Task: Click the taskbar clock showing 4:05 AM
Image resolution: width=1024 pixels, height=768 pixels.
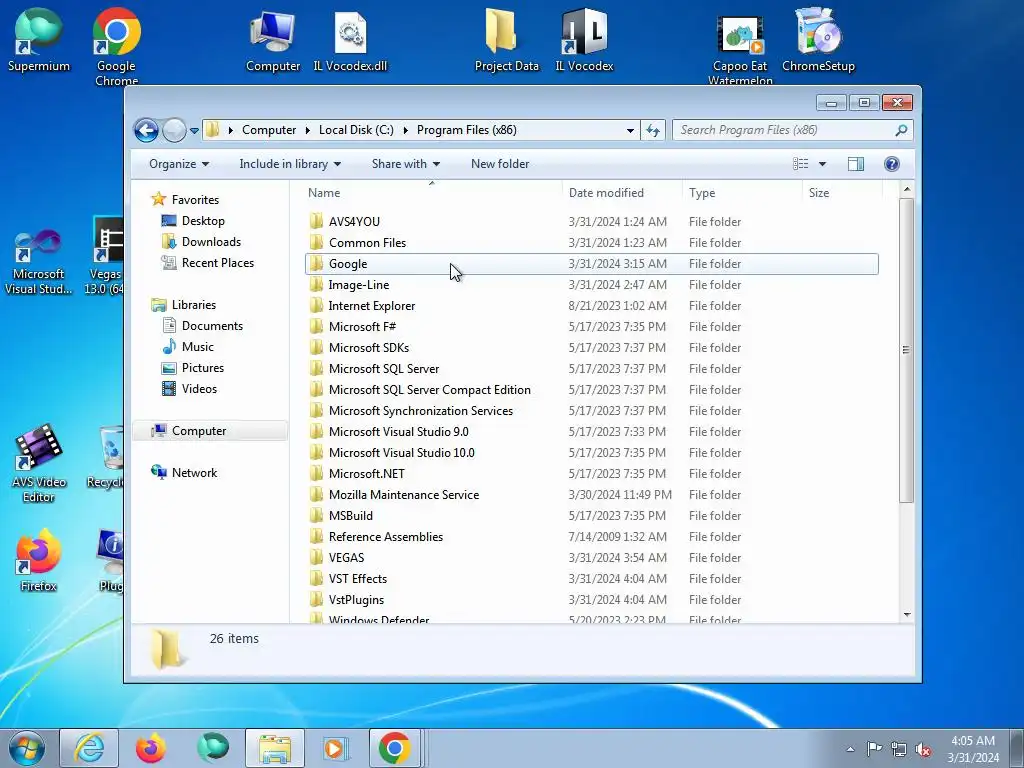Action: point(974,749)
